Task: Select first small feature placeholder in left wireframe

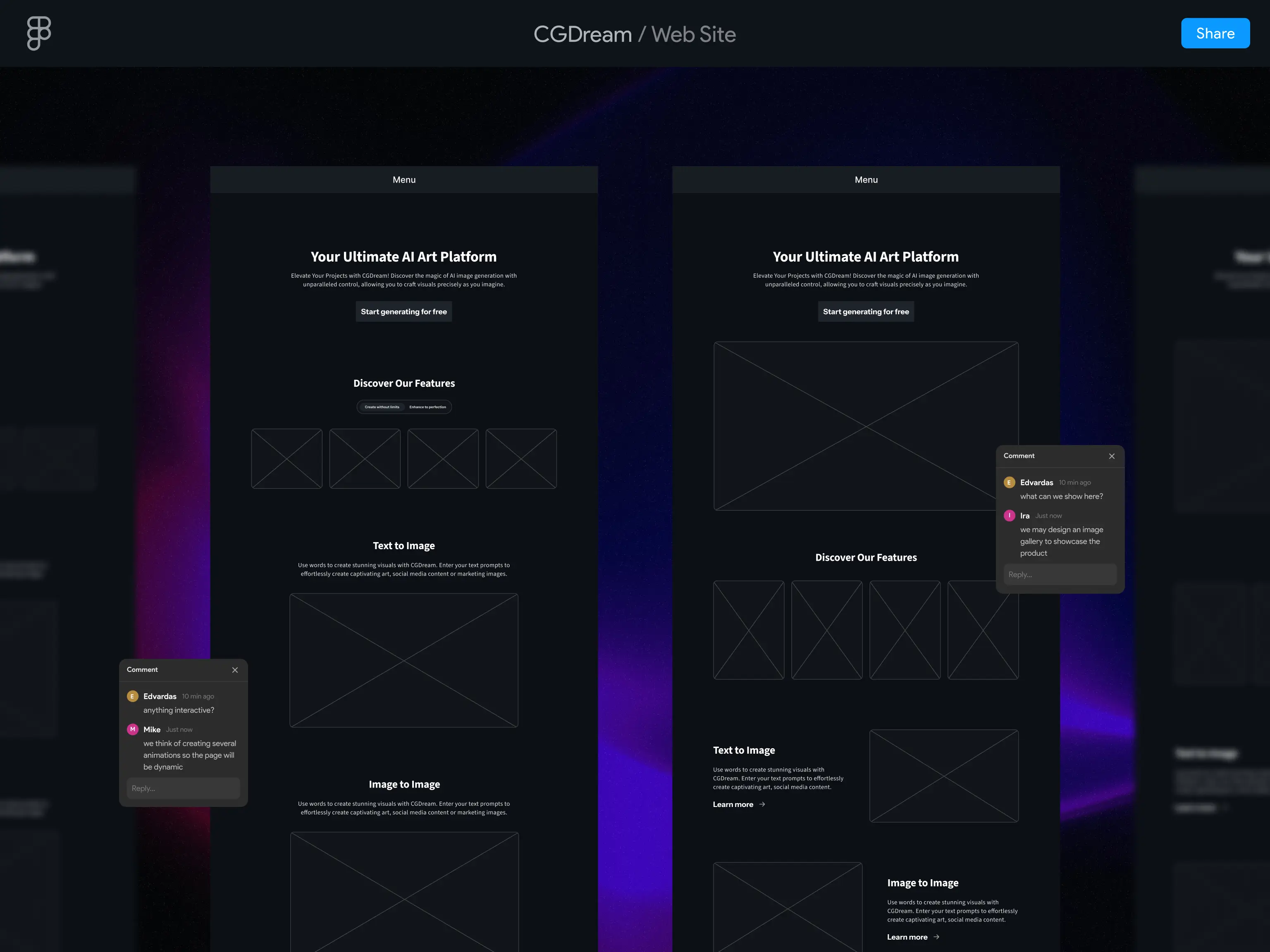Action: coord(286,459)
